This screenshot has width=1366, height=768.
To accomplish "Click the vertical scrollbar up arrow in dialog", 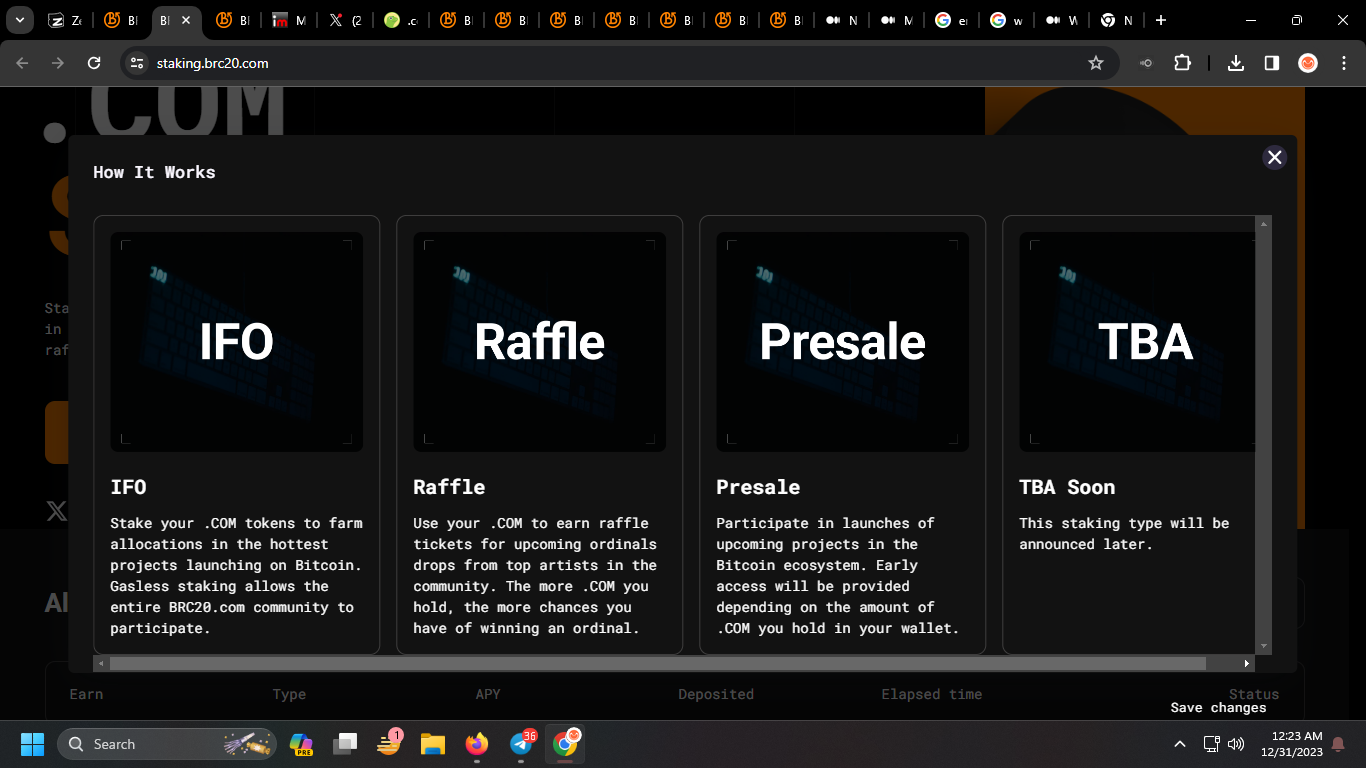I will pyautogui.click(x=1264, y=224).
